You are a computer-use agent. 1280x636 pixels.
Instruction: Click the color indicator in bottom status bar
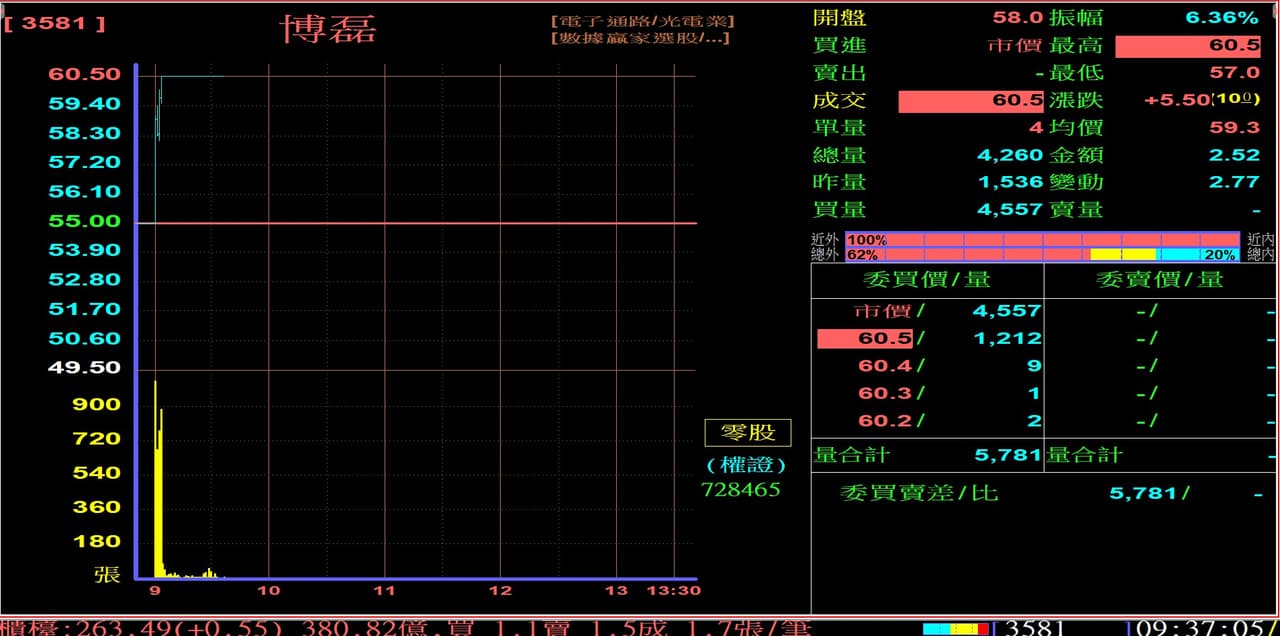(x=956, y=629)
